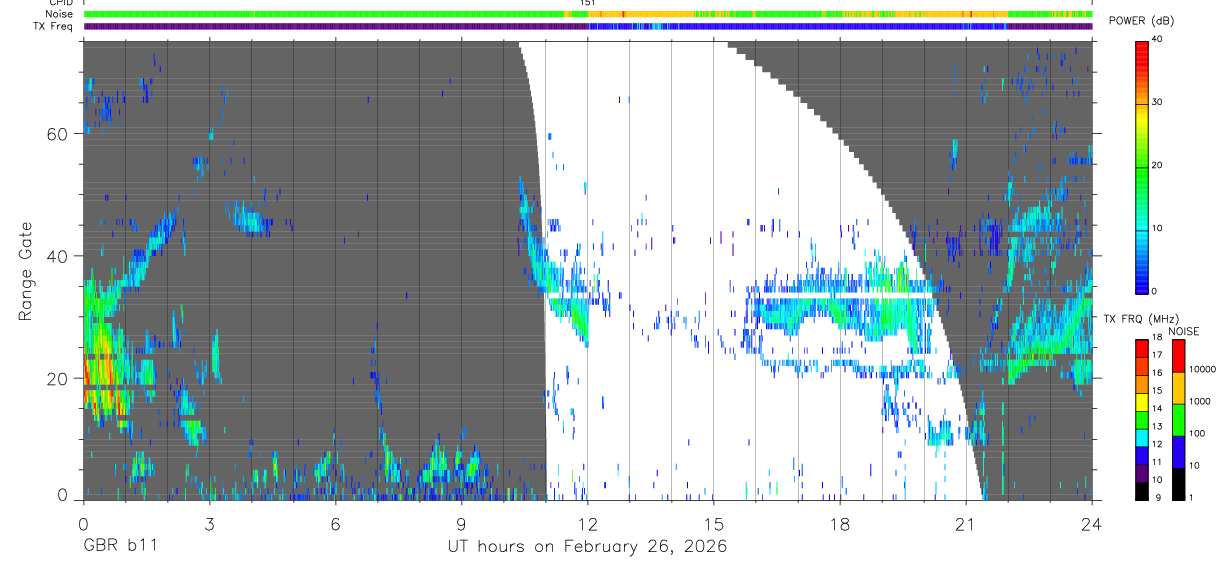This screenshot has height=567, width=1228.
Task: Click the 9 tick label on the UT hours axis
Action: point(461,522)
